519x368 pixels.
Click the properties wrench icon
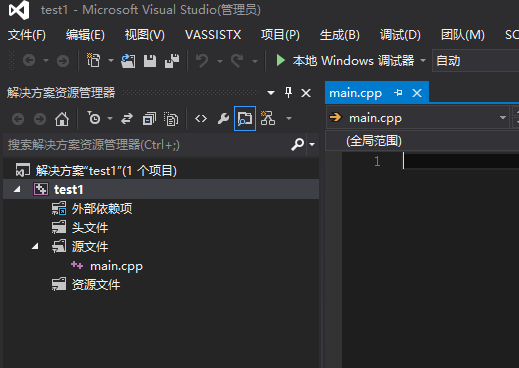(223, 119)
